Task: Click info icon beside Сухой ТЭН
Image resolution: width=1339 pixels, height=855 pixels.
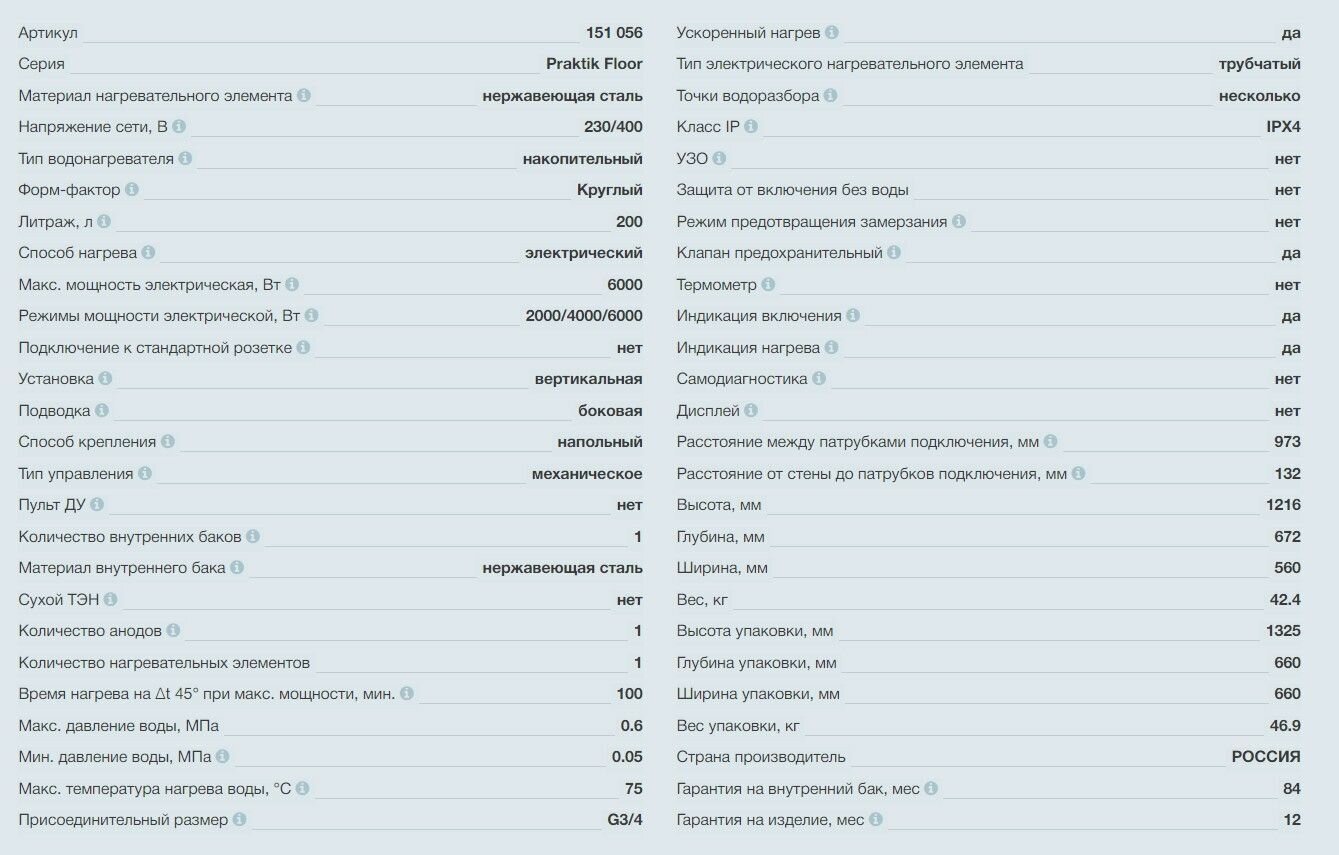Action: coord(110,600)
